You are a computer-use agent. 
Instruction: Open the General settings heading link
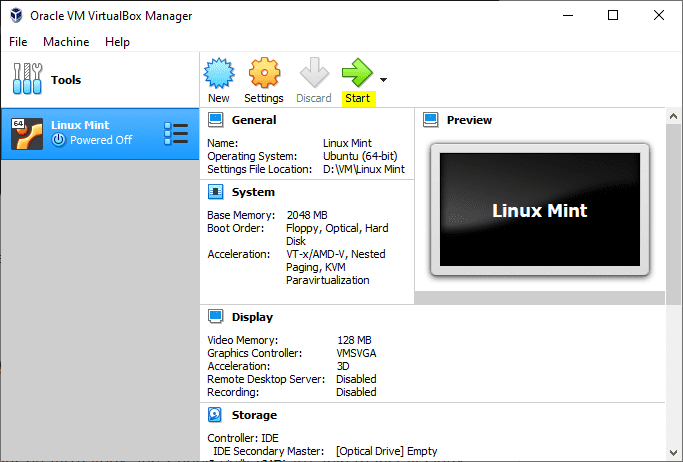pos(254,120)
